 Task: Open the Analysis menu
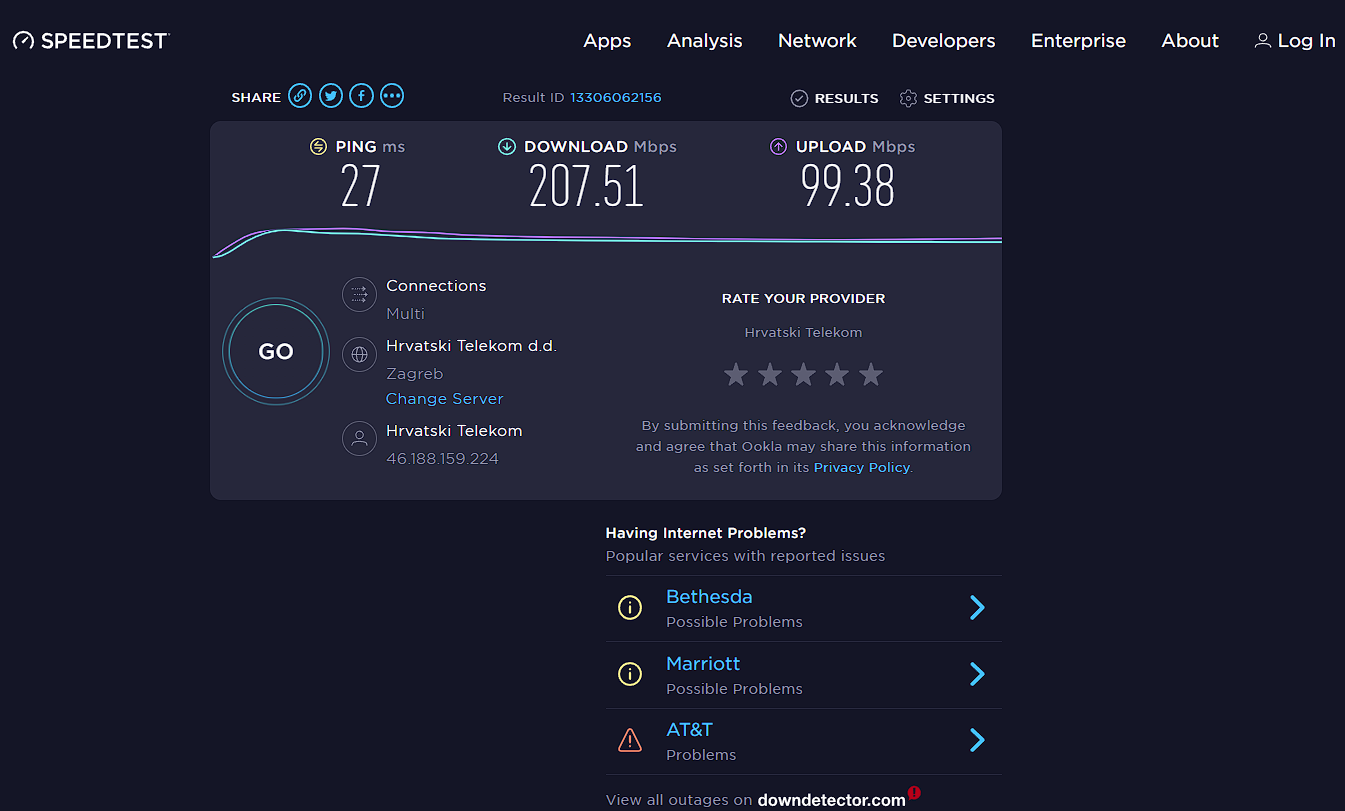tap(704, 41)
